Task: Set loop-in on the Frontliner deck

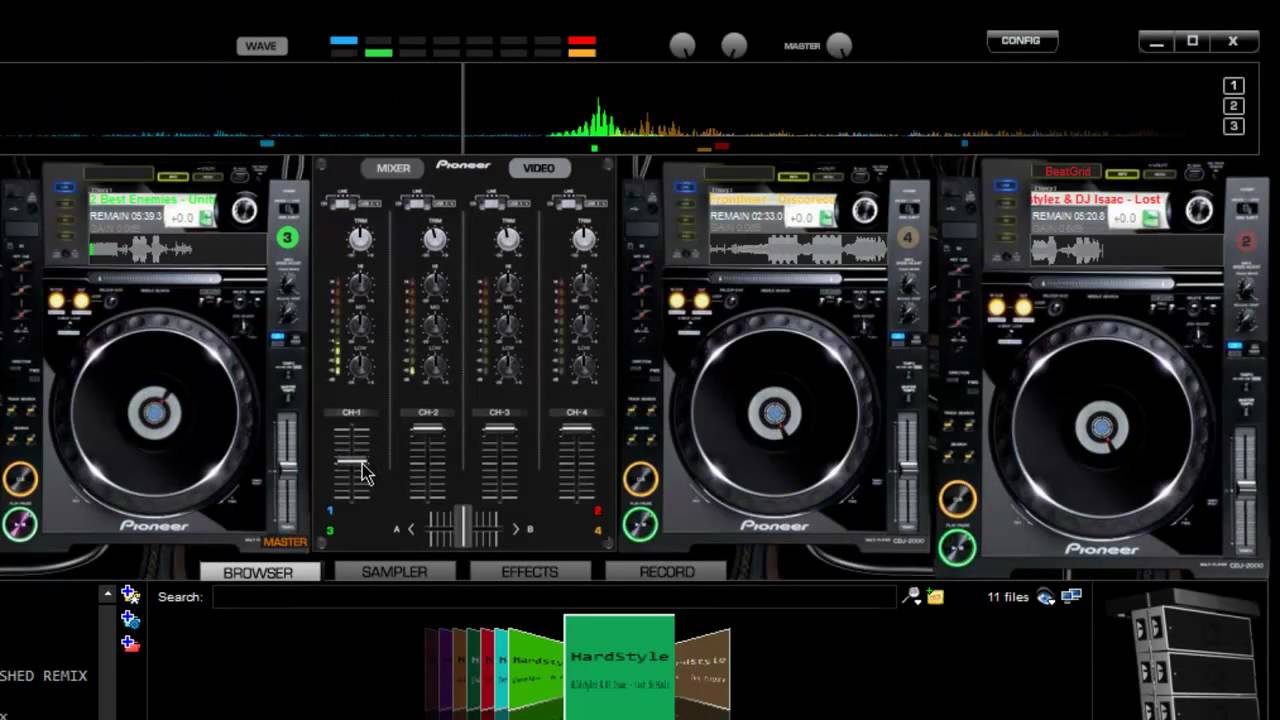Action: pos(677,300)
